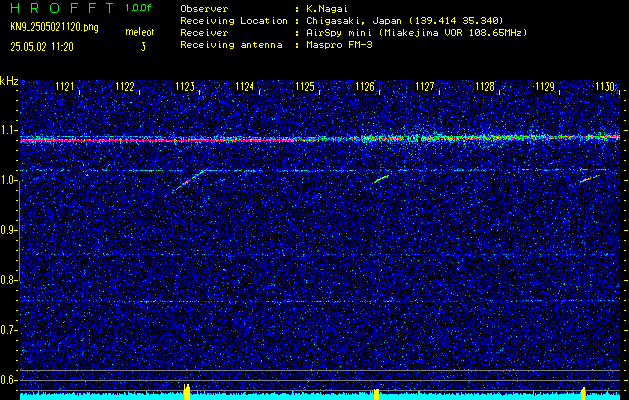Click the 1123 time marker
Image resolution: width=629 pixels, height=400 pixels.
(185, 87)
